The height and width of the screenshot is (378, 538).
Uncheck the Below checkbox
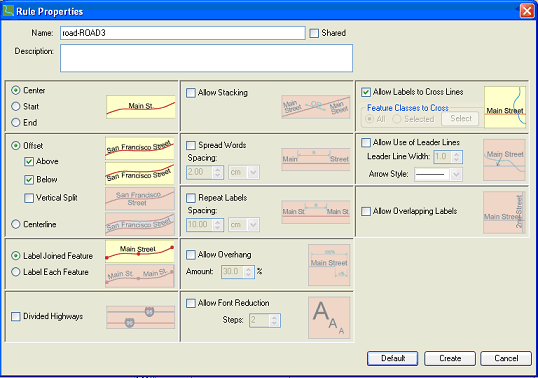[x=29, y=179]
